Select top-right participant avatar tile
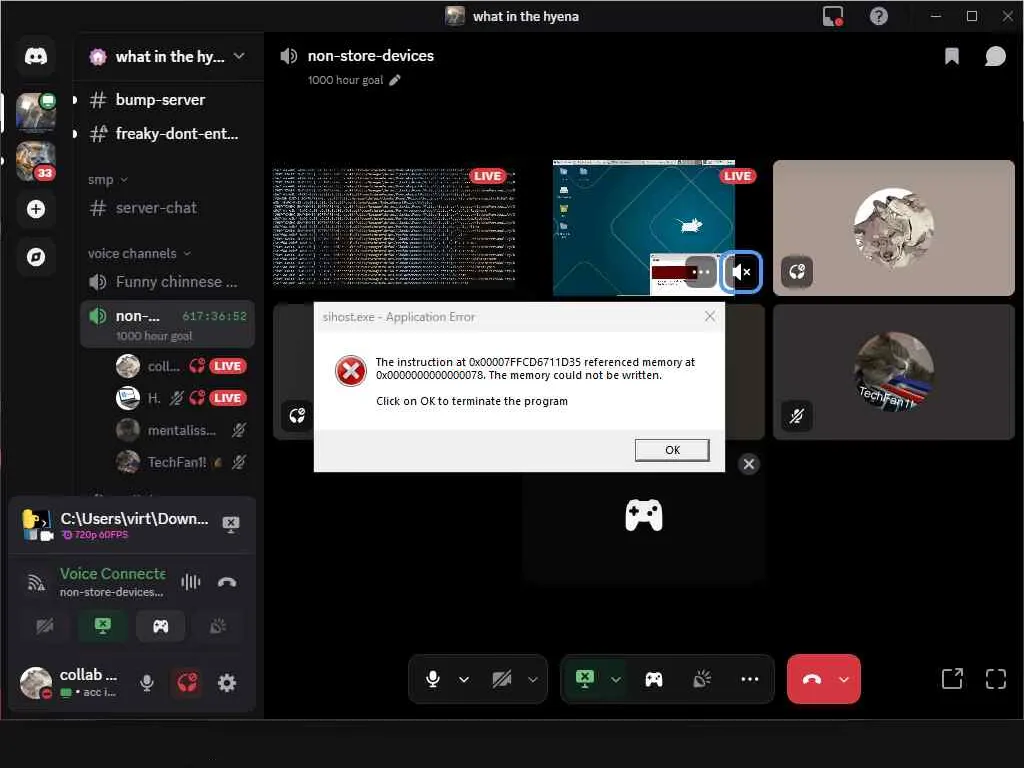Image resolution: width=1024 pixels, height=768 pixels. click(893, 227)
